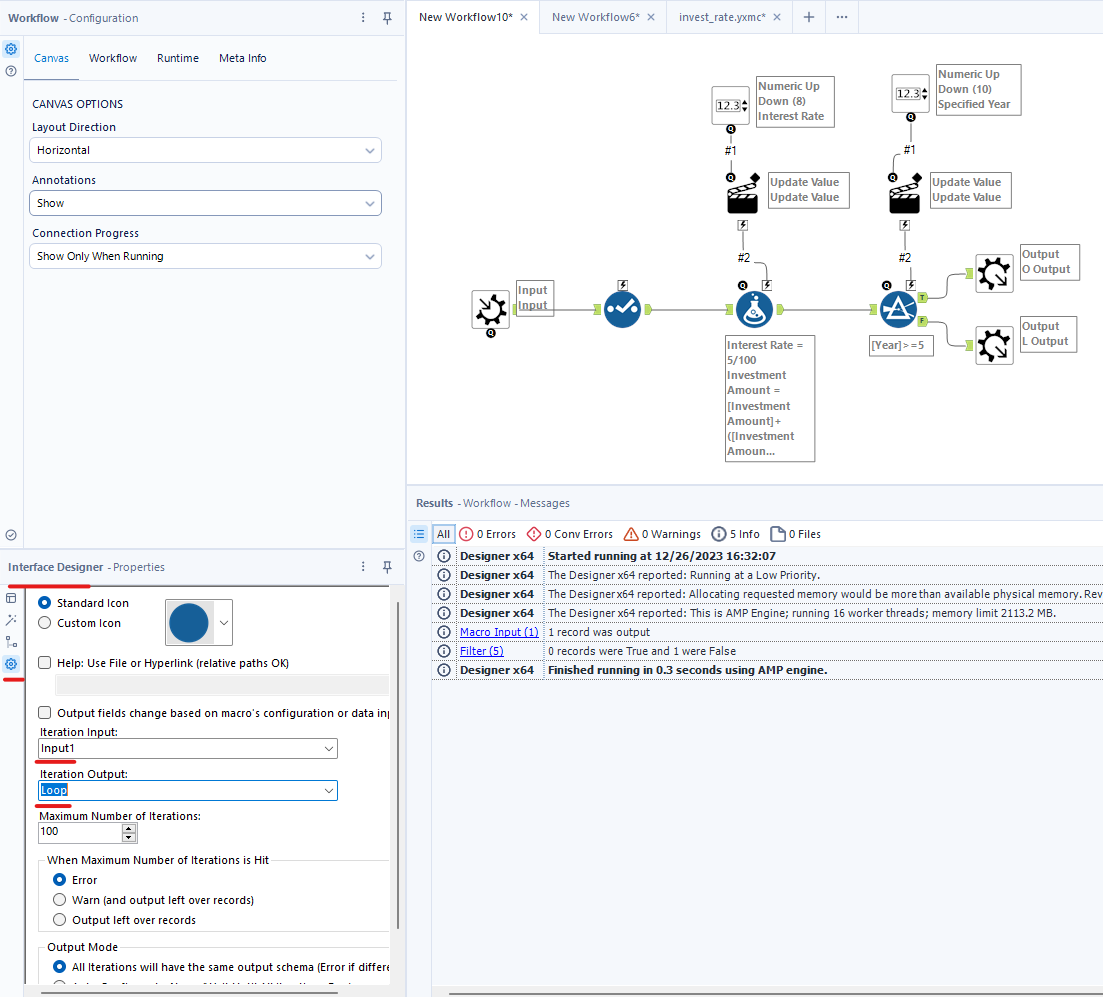Click the Formula tool flask icon
The width and height of the screenshot is (1103, 997).
(x=753, y=310)
